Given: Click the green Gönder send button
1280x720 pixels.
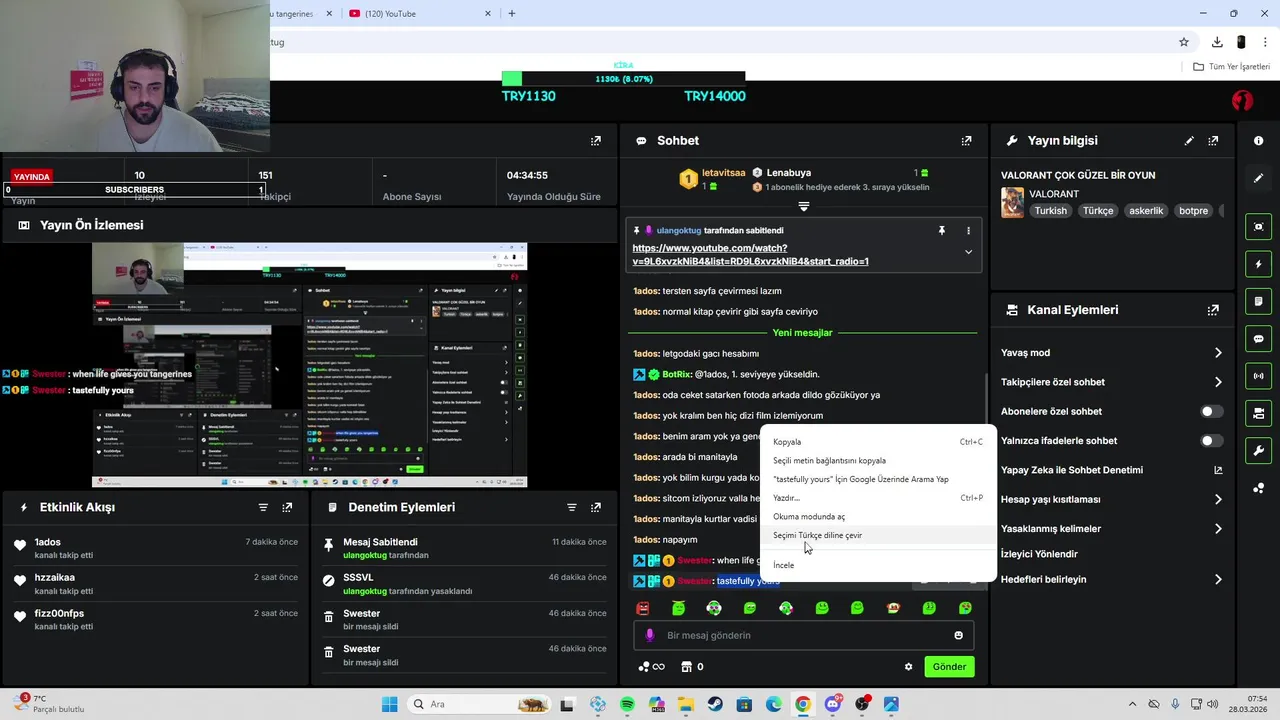Looking at the screenshot, I should pos(949,667).
